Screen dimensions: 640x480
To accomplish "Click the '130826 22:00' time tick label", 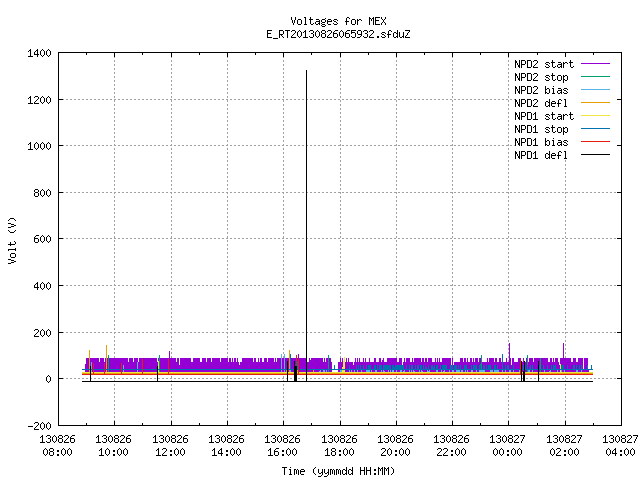I will click(x=451, y=446).
